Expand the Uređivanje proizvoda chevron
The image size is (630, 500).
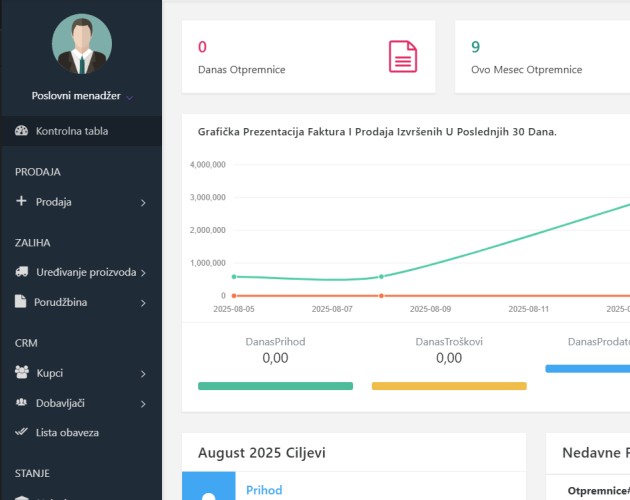(x=143, y=273)
